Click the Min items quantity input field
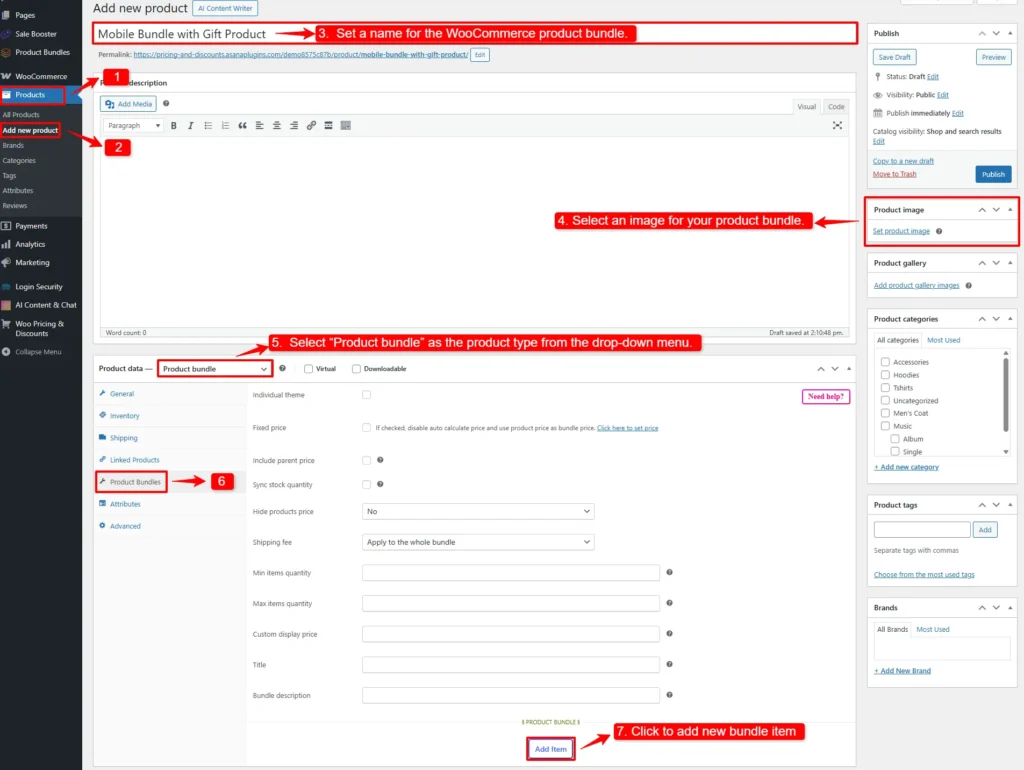1024x770 pixels. click(x=511, y=573)
